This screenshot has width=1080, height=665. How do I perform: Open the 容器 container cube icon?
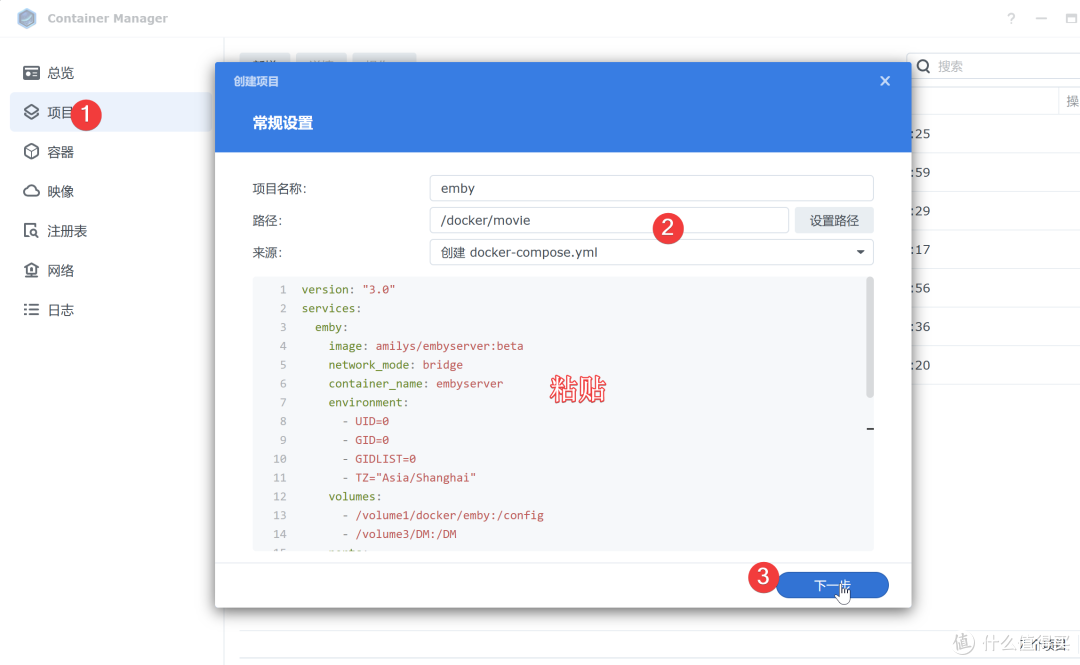pos(31,152)
